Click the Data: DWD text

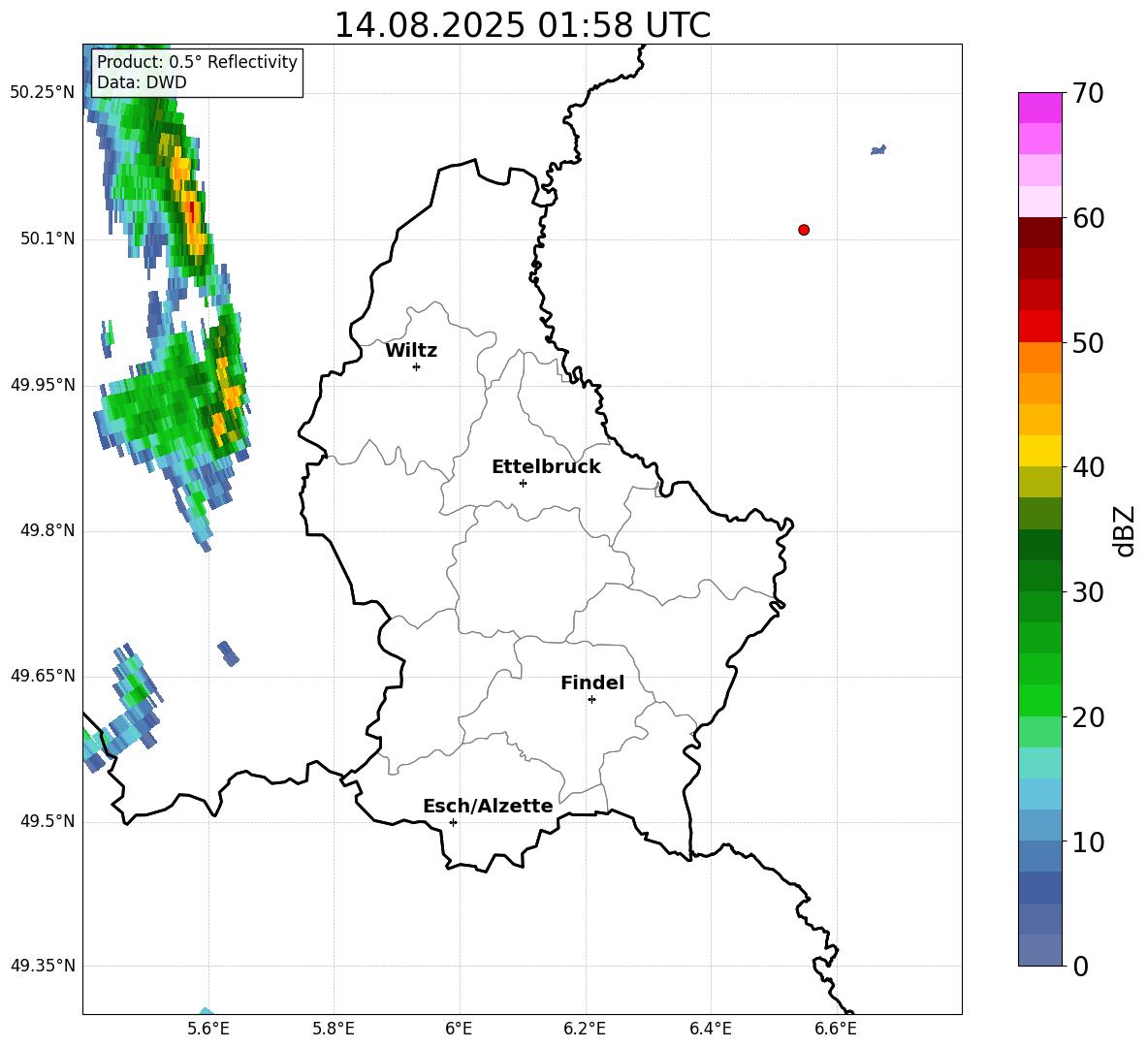pyautogui.click(x=142, y=82)
